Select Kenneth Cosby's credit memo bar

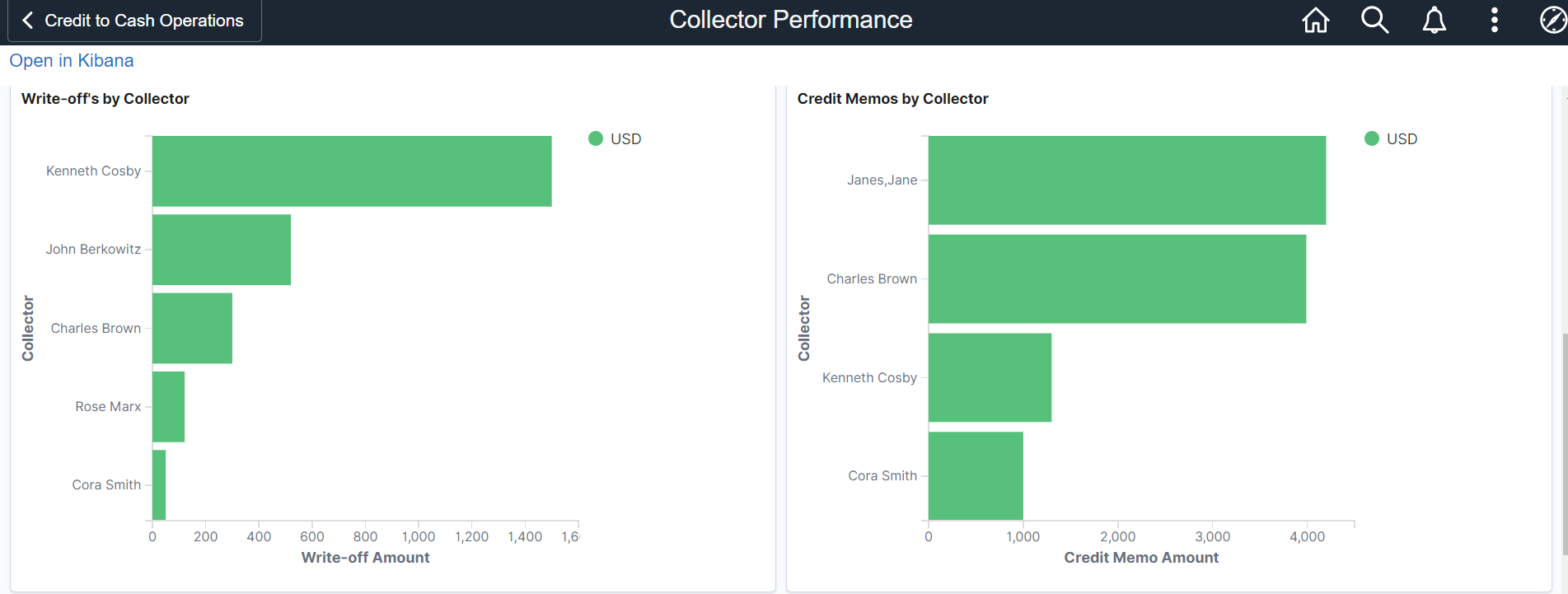click(990, 377)
